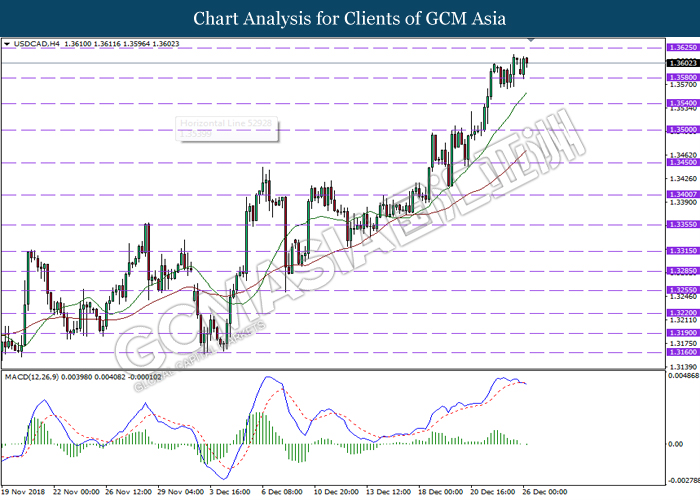
Task: Click the 1.31600 price level label
Action: tap(683, 352)
